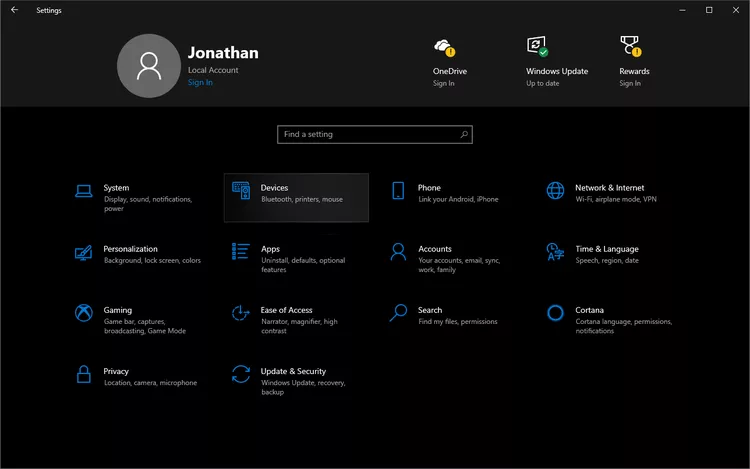The width and height of the screenshot is (750, 469).
Task: Click the Privacy padlock icon
Action: (84, 374)
